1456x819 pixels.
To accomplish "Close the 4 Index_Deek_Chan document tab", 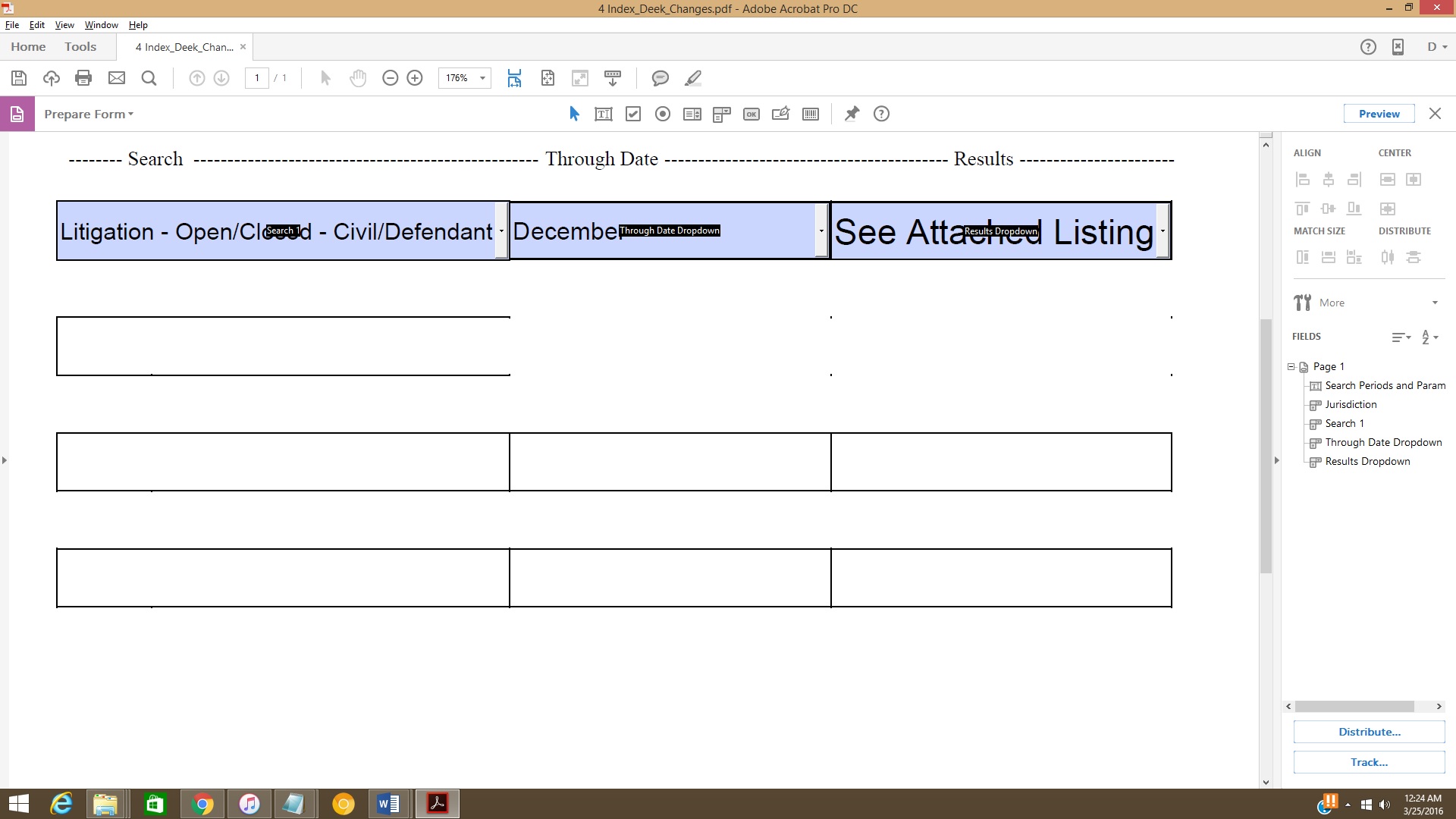I will (x=243, y=47).
